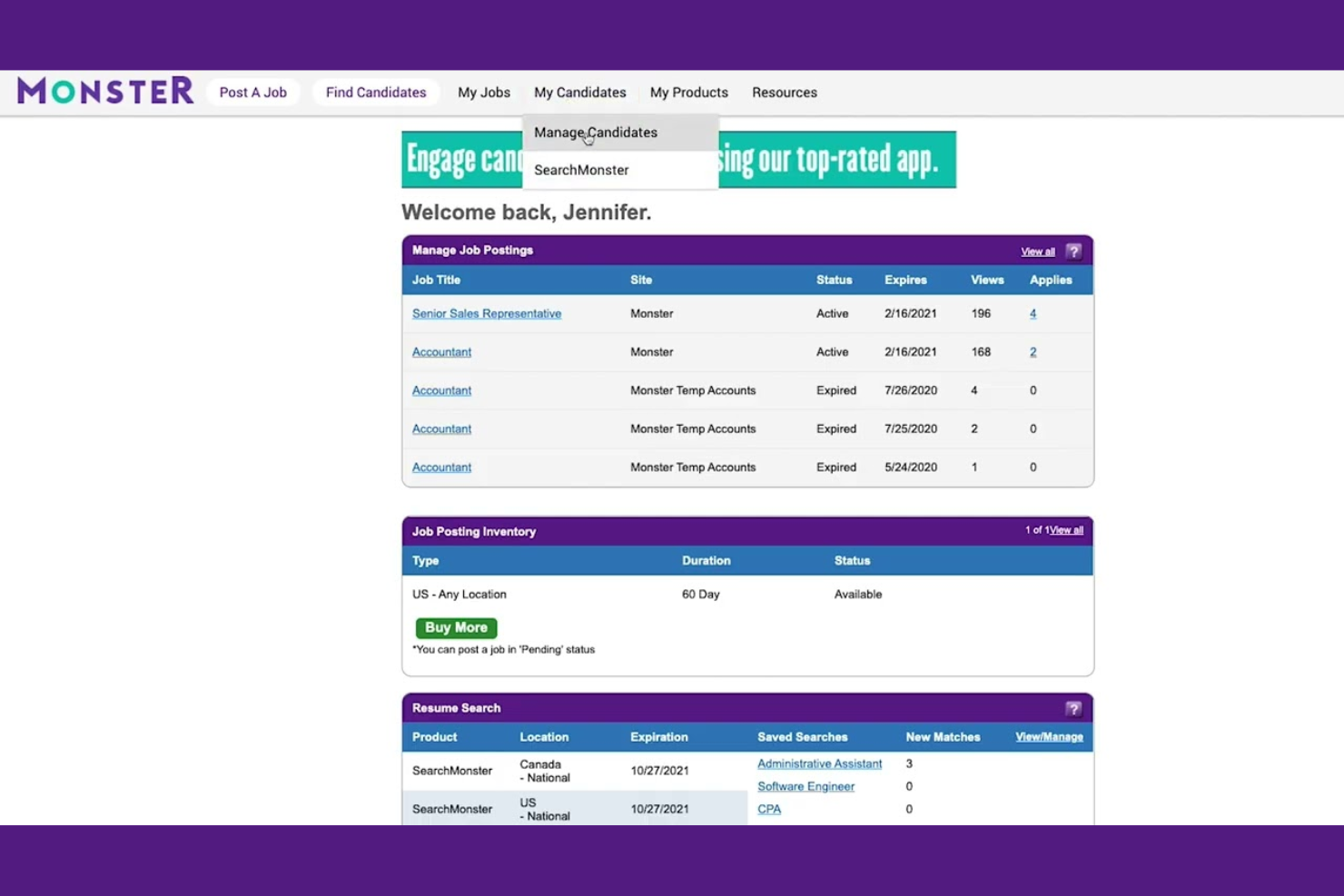Open help icon in Resume Search panel
Screen dimensions: 1344x896
tap(1073, 709)
